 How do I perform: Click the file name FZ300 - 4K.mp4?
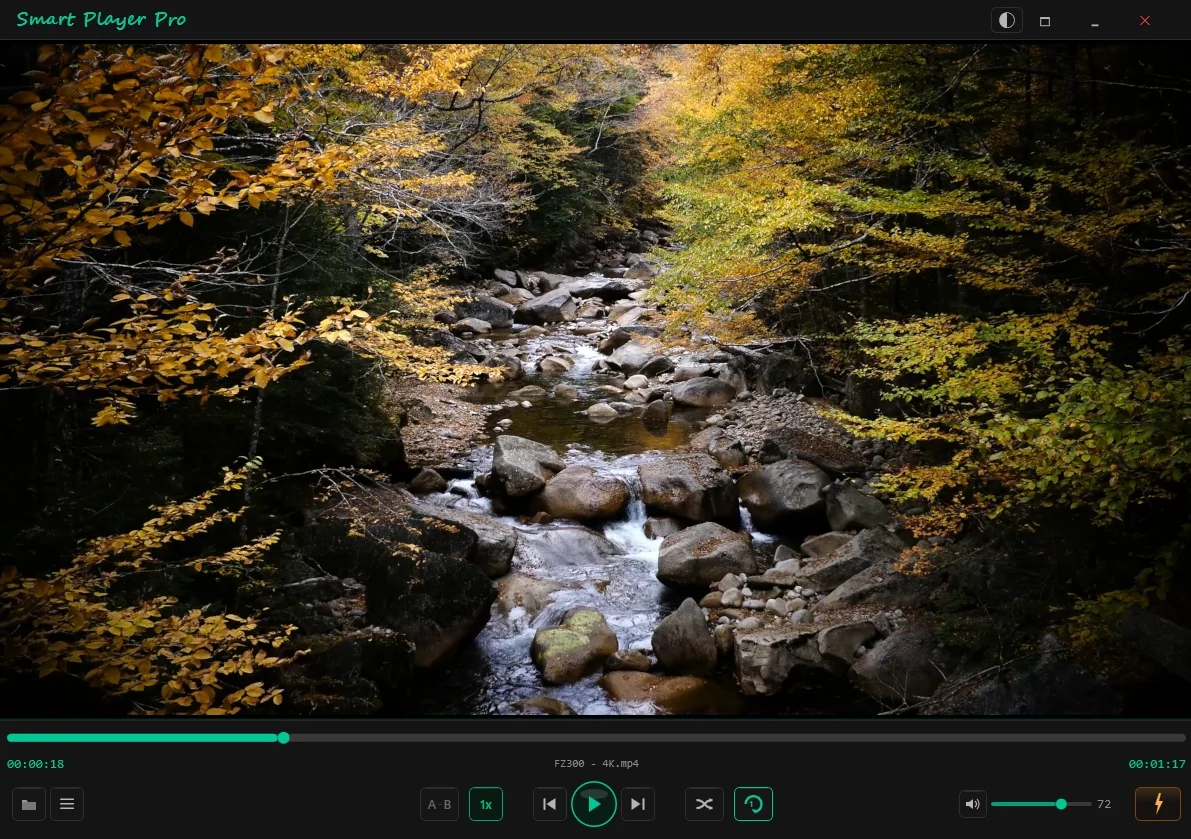596,763
